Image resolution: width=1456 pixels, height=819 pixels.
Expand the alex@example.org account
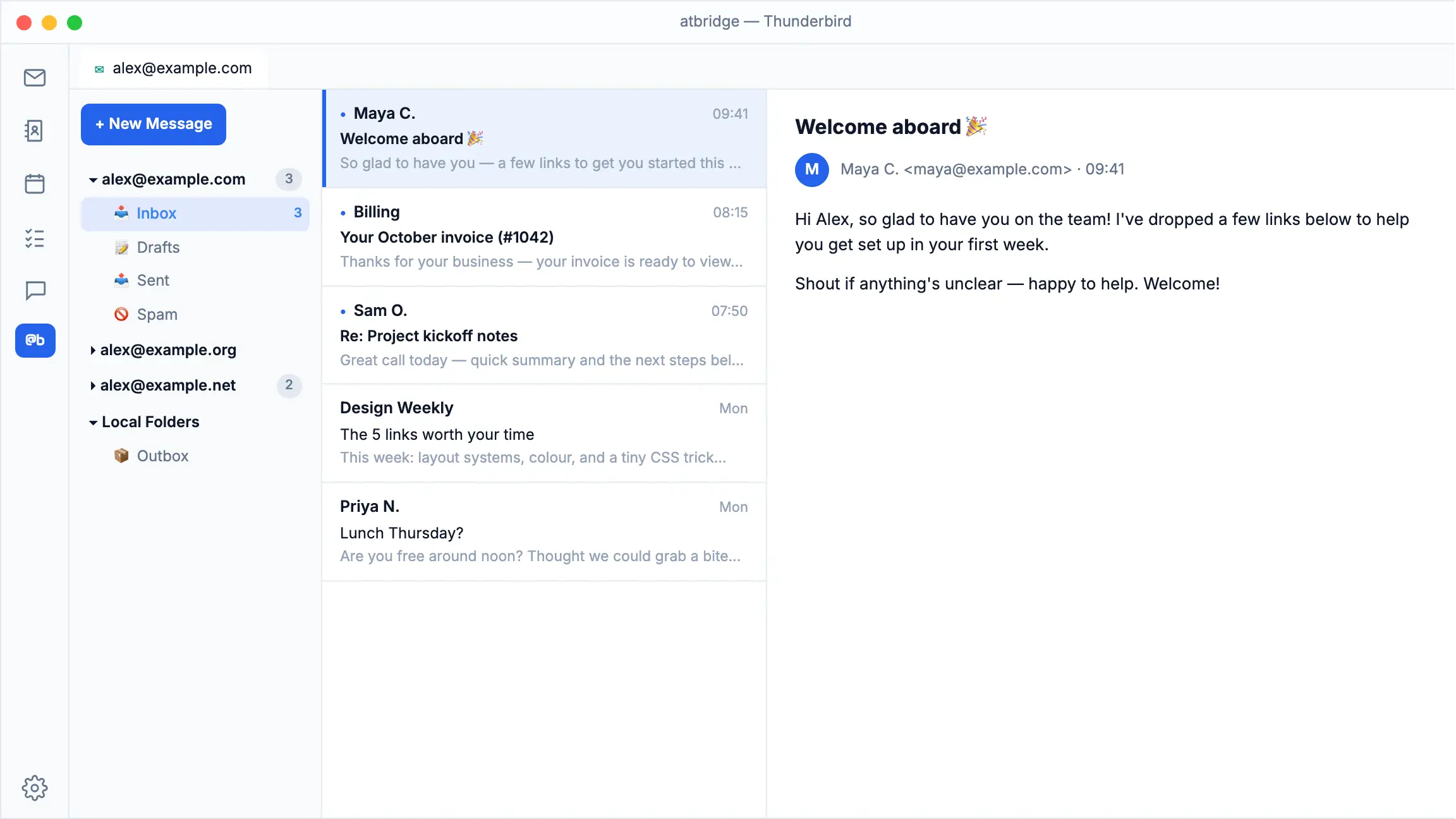93,350
